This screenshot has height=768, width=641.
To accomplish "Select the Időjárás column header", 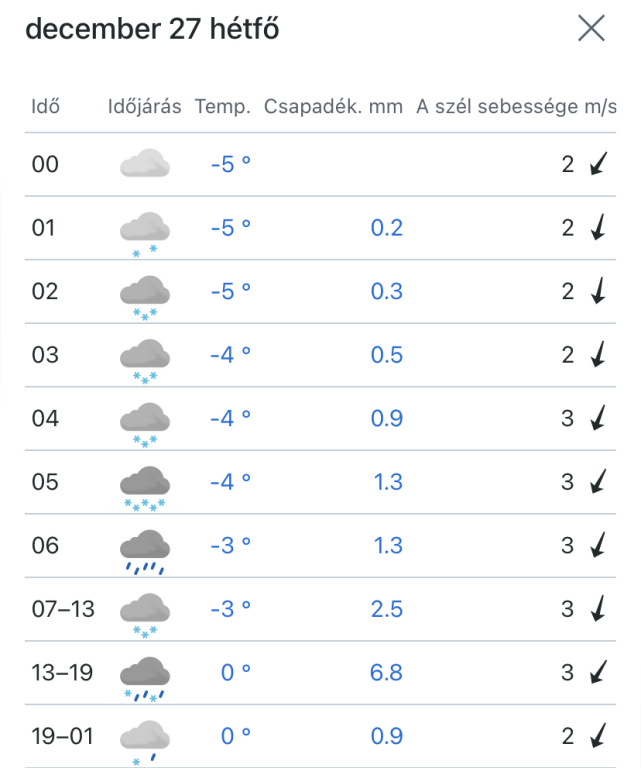I will click(x=144, y=107).
